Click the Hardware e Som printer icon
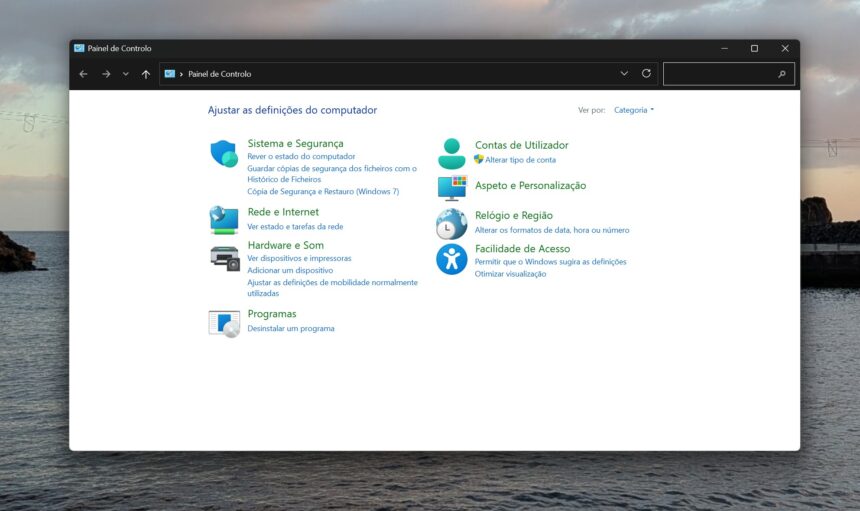This screenshot has width=860, height=511. tap(225, 258)
